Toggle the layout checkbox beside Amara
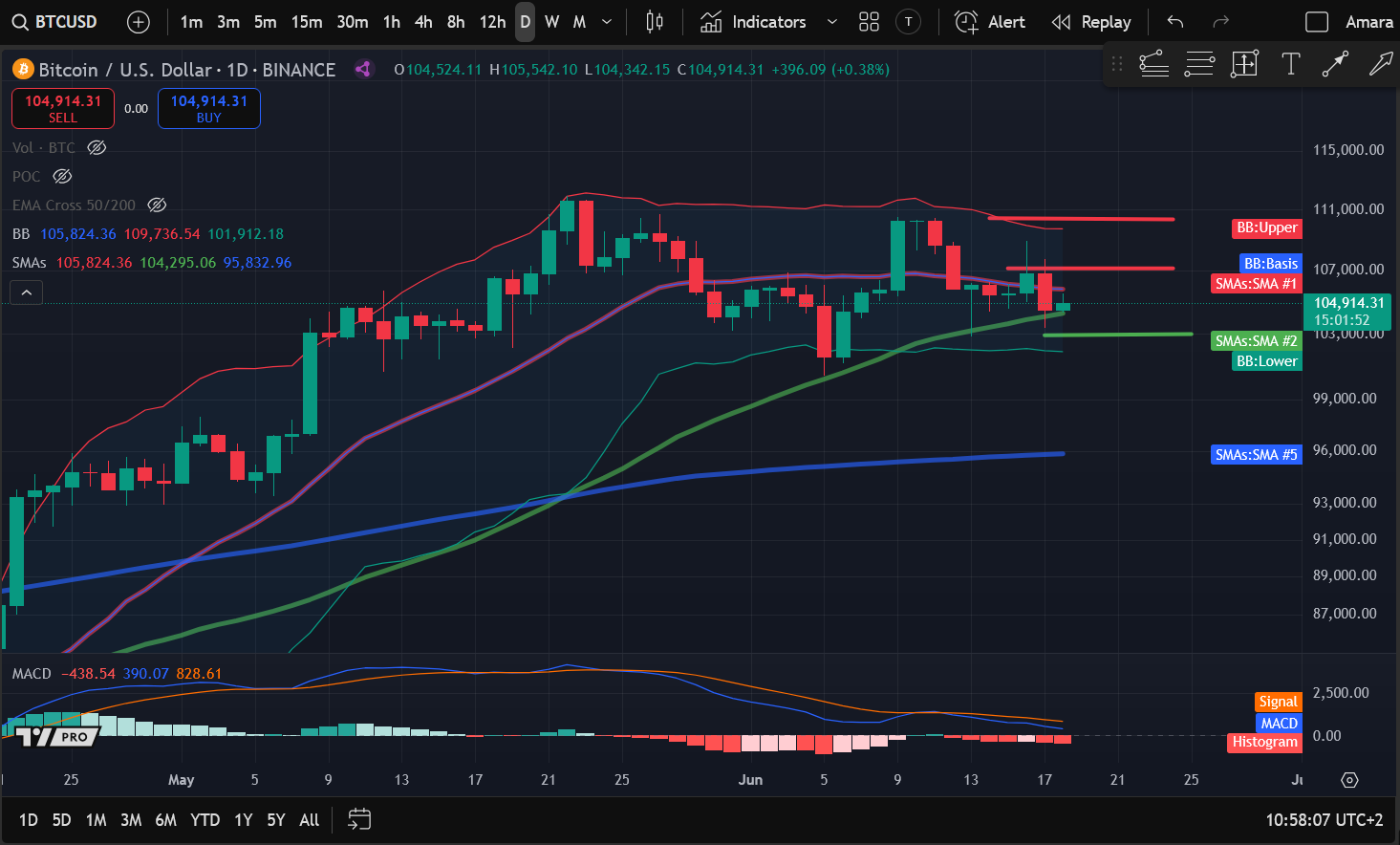The width and height of the screenshot is (1400, 845). (1317, 22)
